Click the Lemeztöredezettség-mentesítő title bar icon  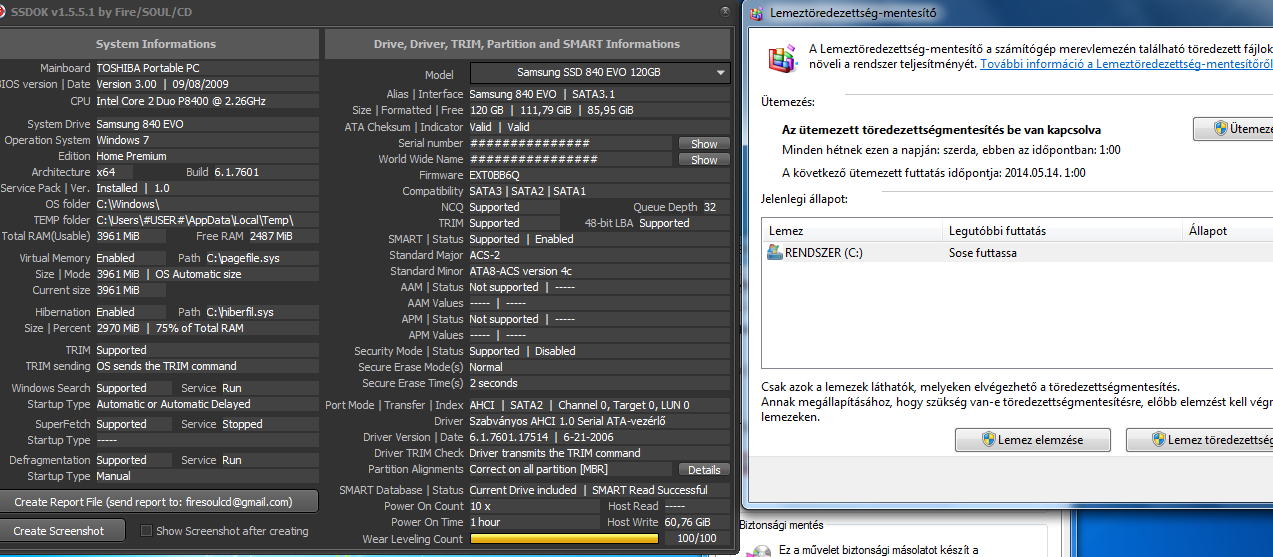pyautogui.click(x=757, y=13)
